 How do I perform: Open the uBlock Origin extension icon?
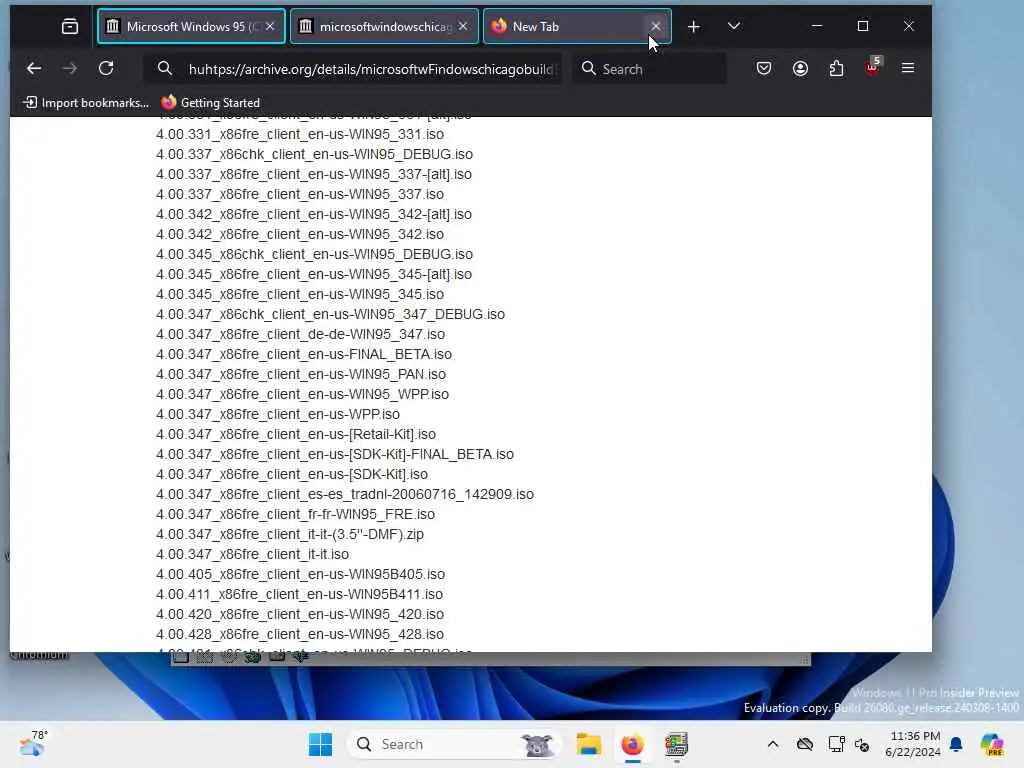[x=872, y=67]
